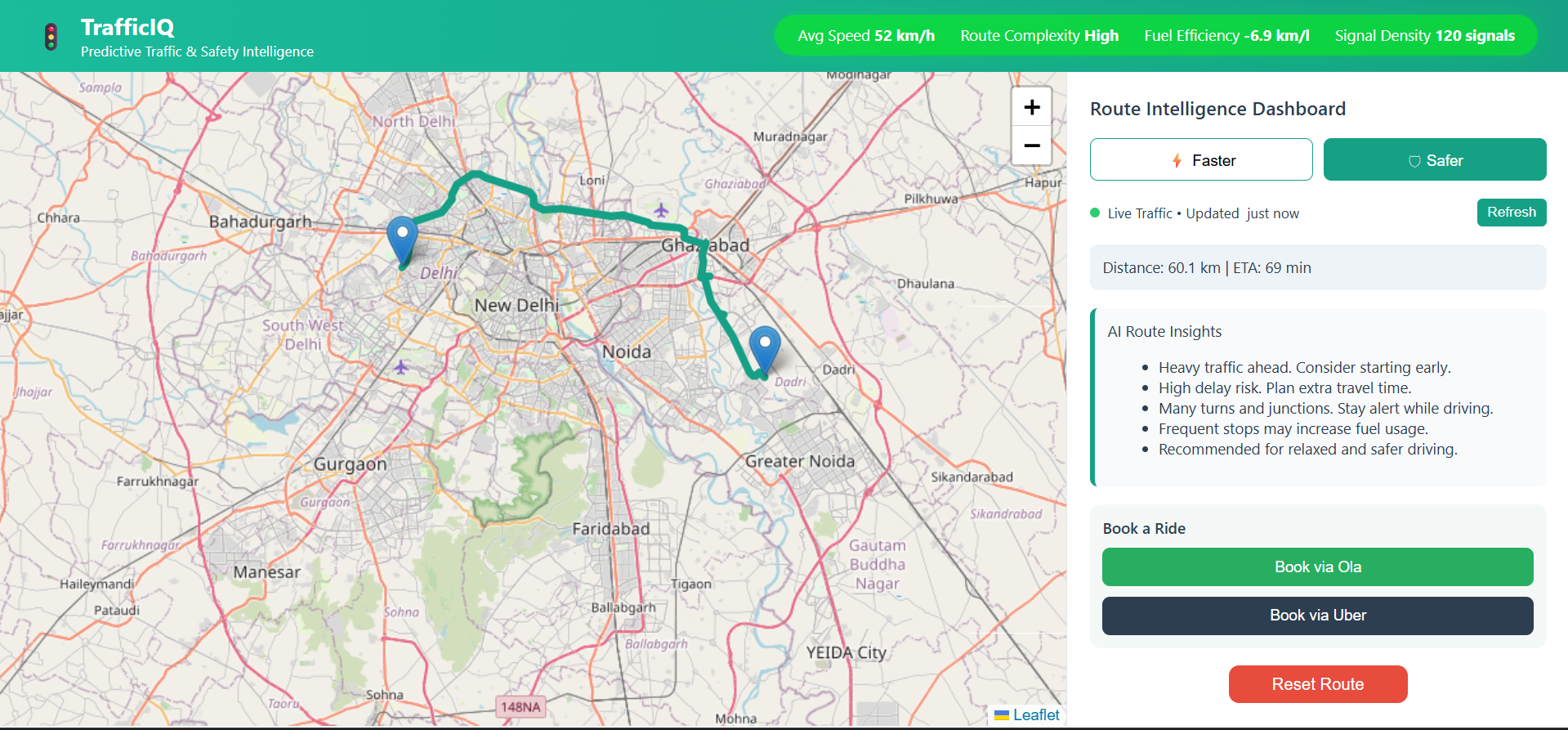Screen dimensions: 1568x730
Task: Click the Greater Noida label on map
Action: coord(800,461)
